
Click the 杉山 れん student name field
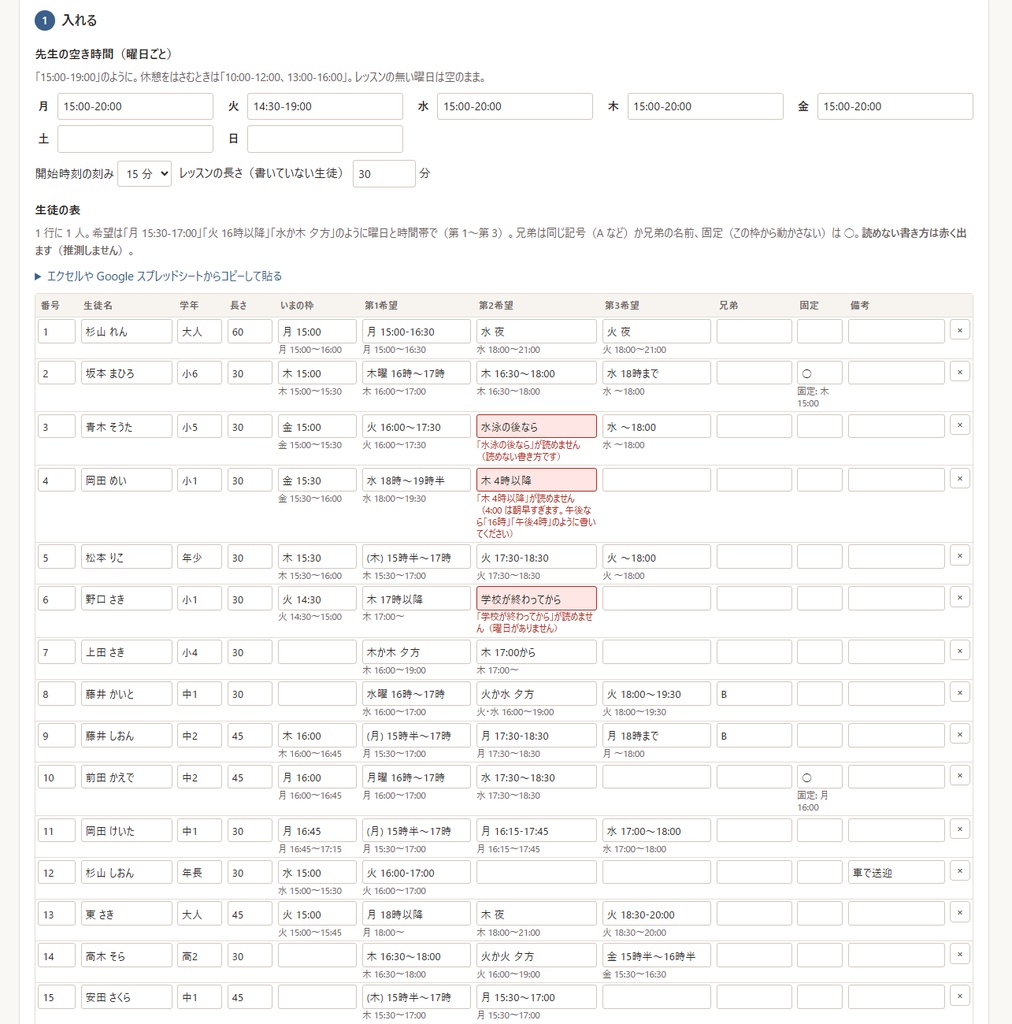point(126,331)
